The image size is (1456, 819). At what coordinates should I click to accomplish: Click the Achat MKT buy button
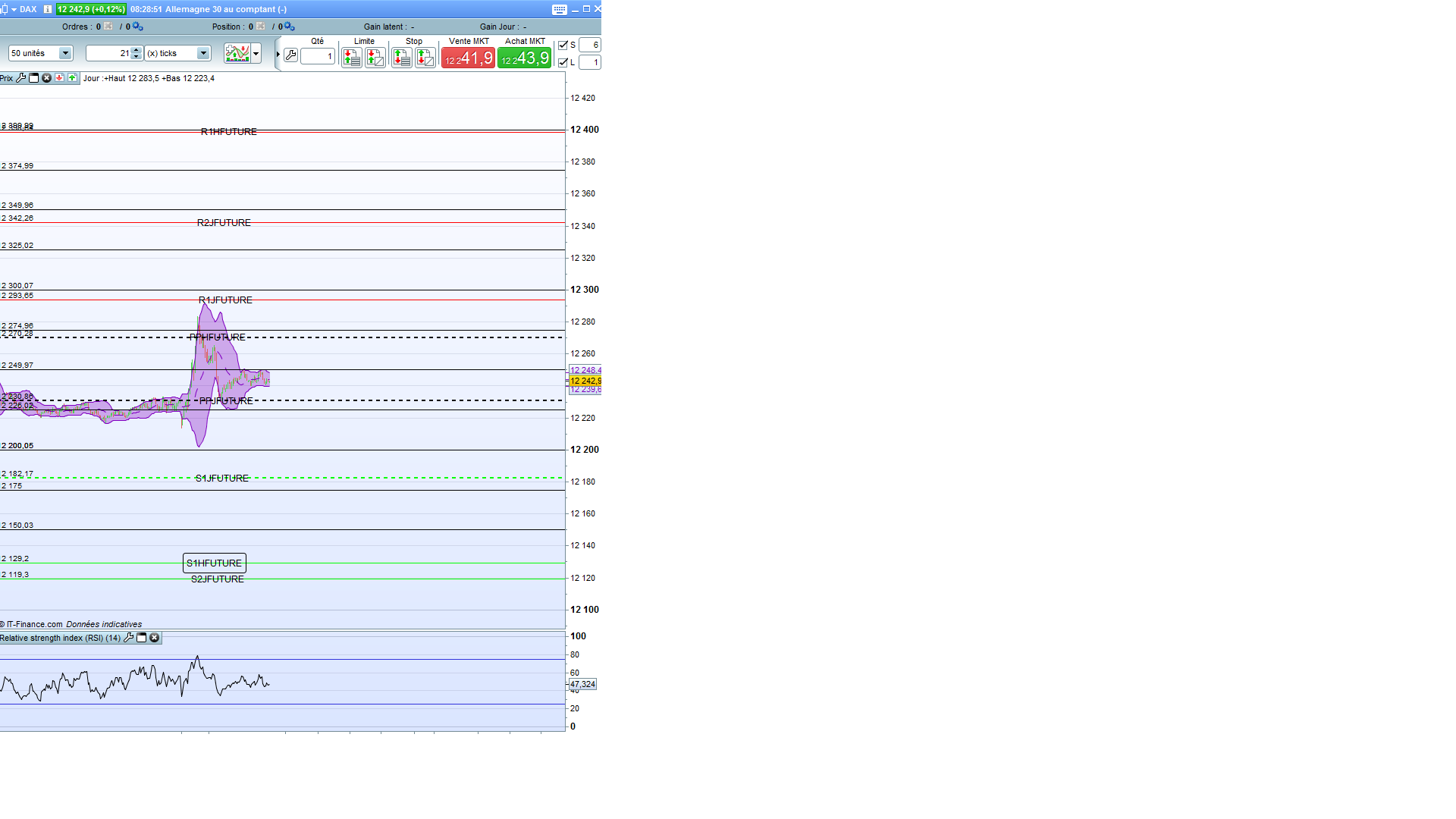[524, 58]
